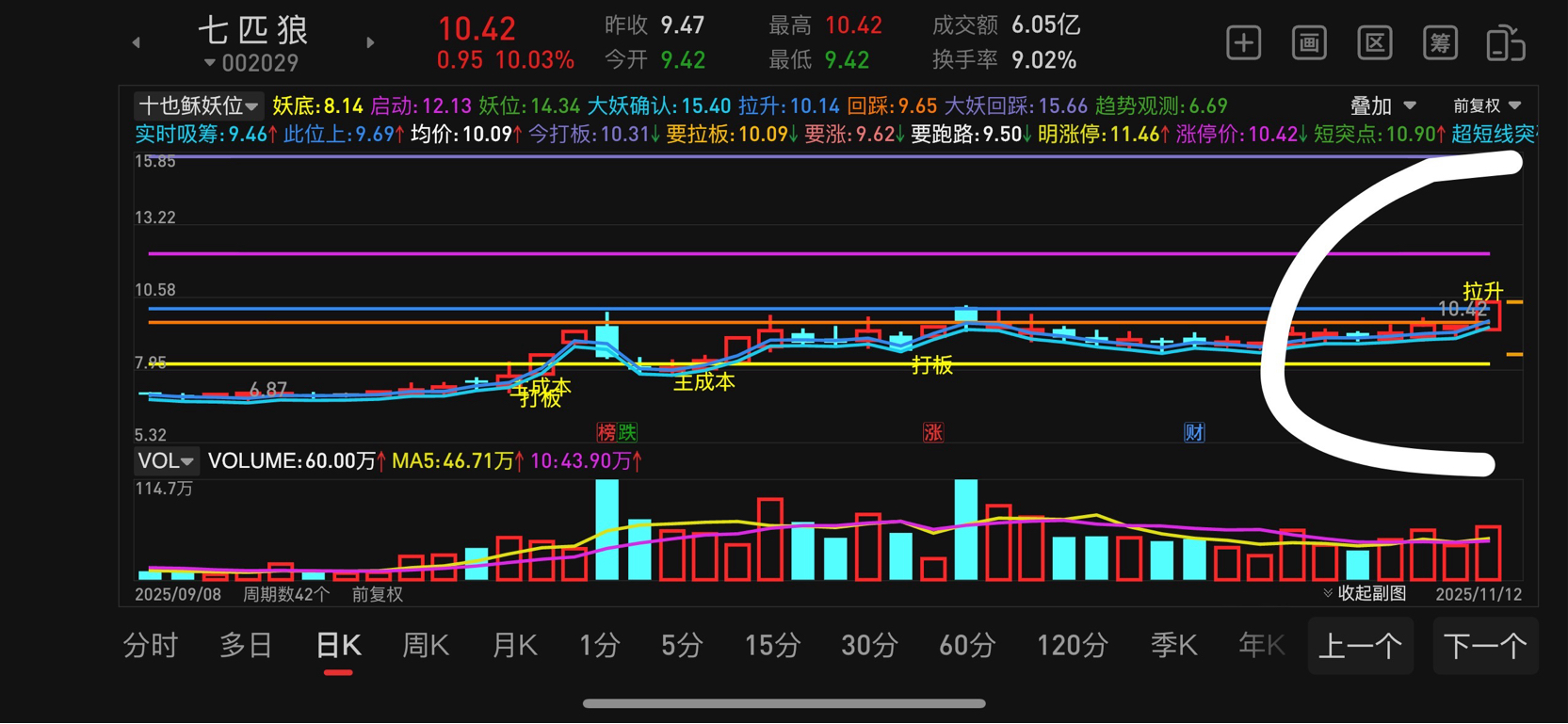Switch to the 60分 period tab
Screen dimensions: 1568x724
[x=967, y=646]
